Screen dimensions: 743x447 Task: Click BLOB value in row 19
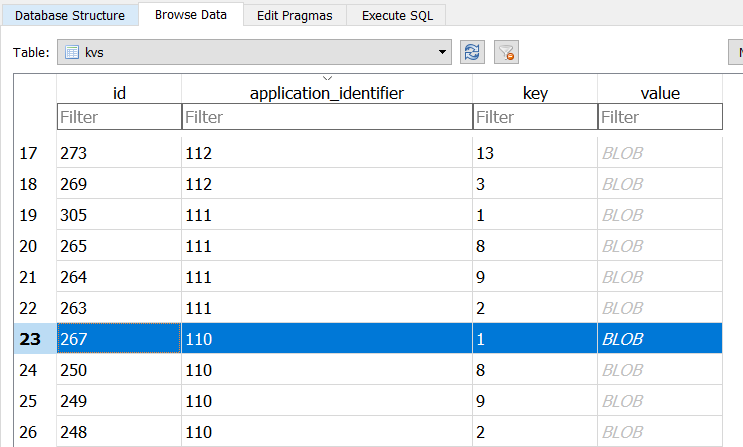[660, 215]
